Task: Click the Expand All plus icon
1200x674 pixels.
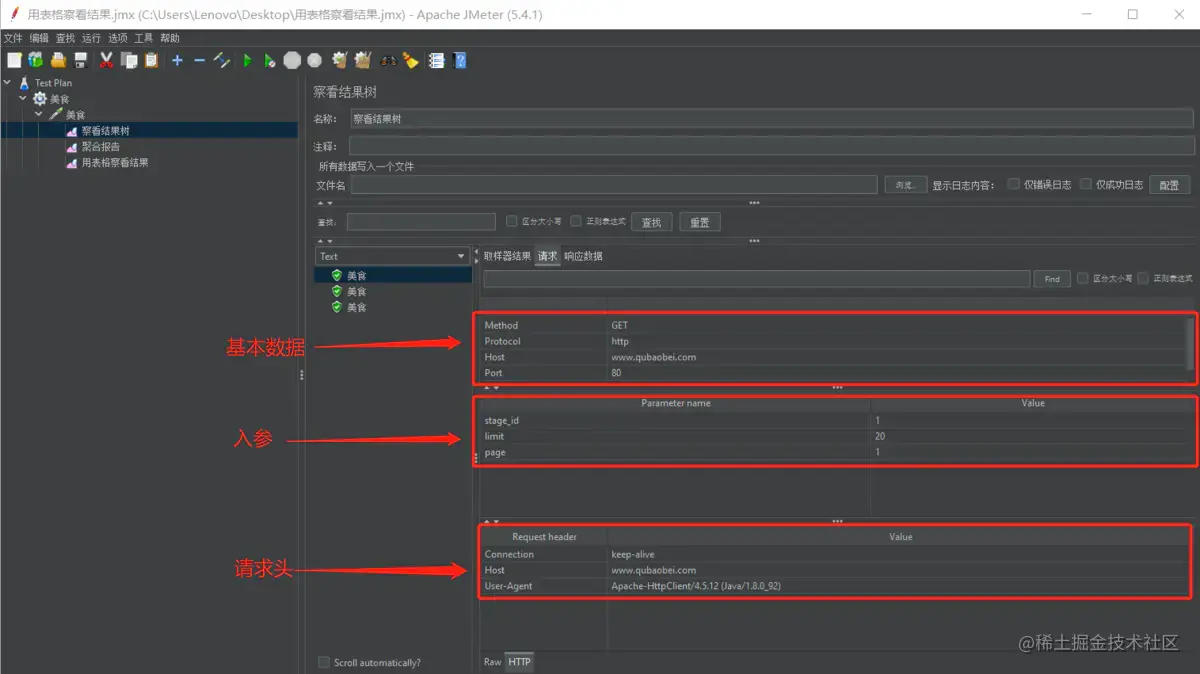Action: point(177,60)
